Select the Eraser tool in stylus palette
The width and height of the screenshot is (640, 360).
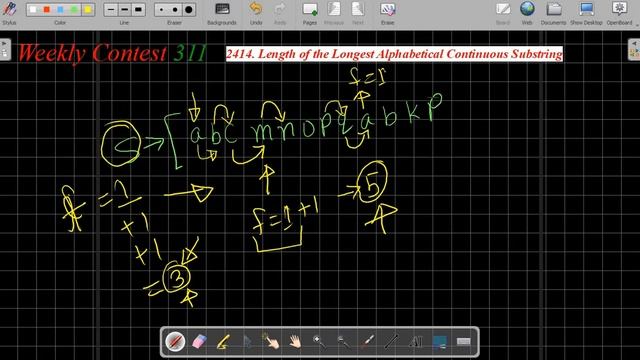(199, 342)
